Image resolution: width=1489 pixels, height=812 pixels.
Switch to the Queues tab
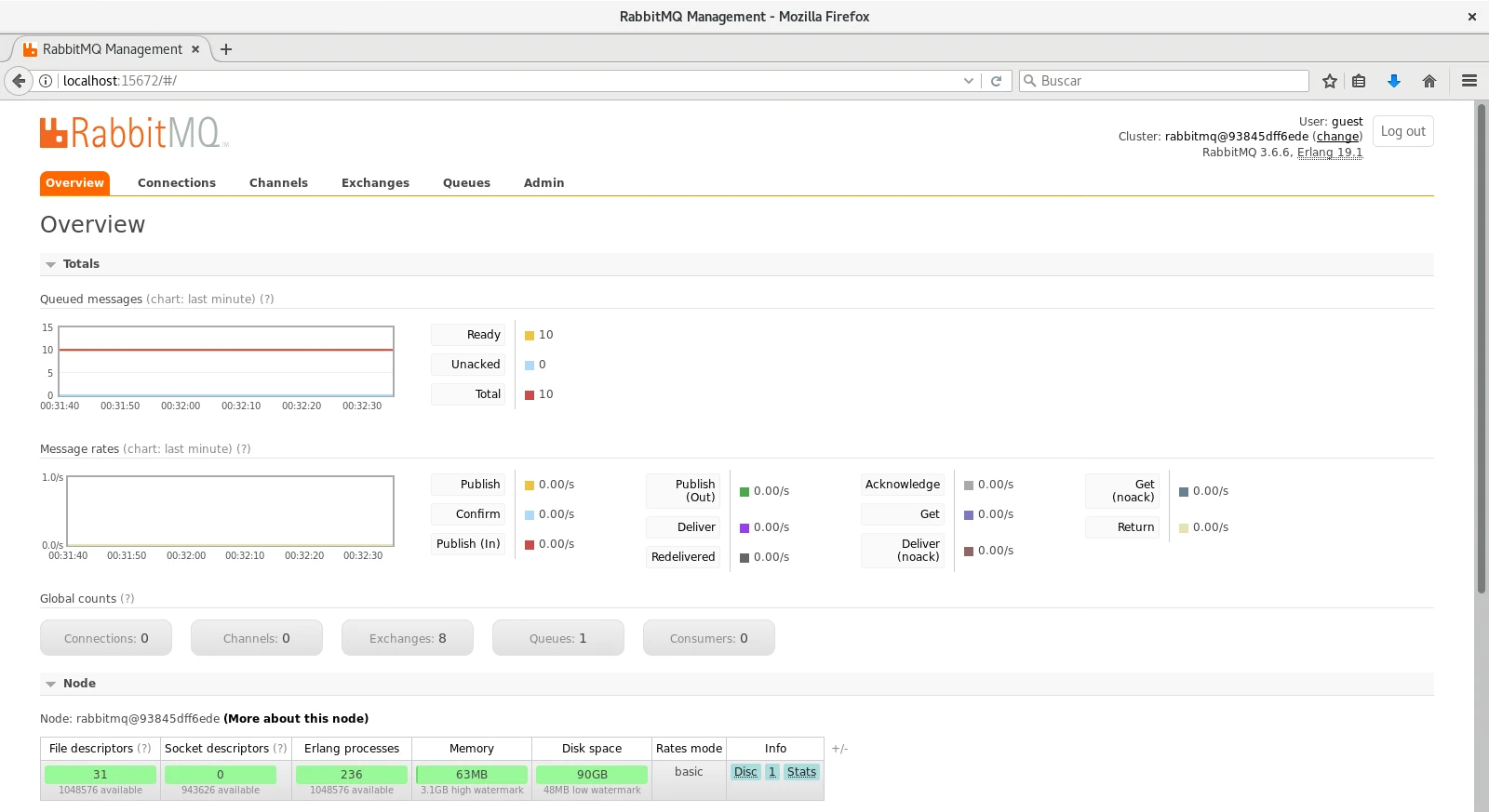tap(466, 183)
